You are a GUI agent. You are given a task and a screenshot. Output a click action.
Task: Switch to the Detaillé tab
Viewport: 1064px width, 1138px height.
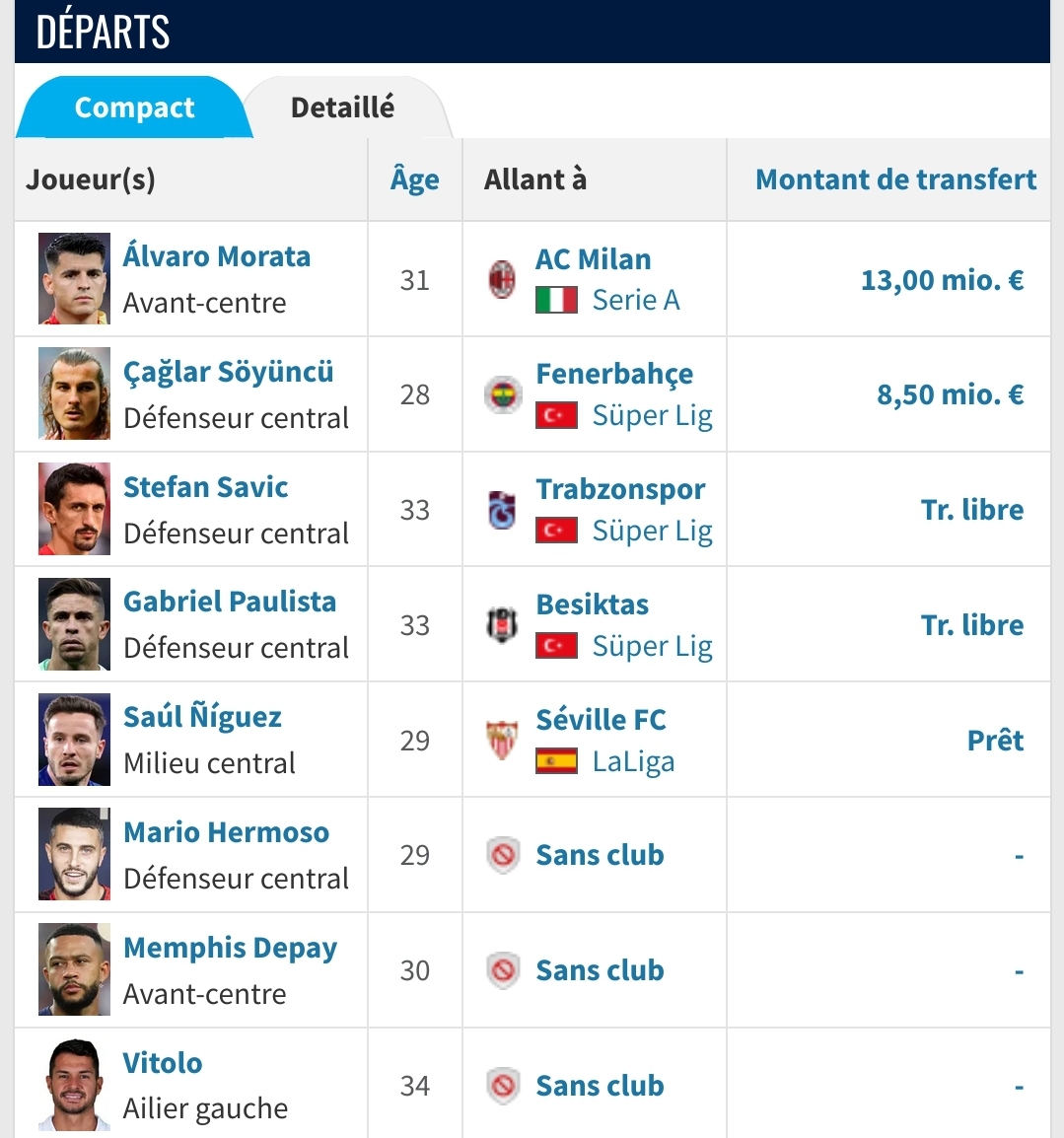[342, 107]
